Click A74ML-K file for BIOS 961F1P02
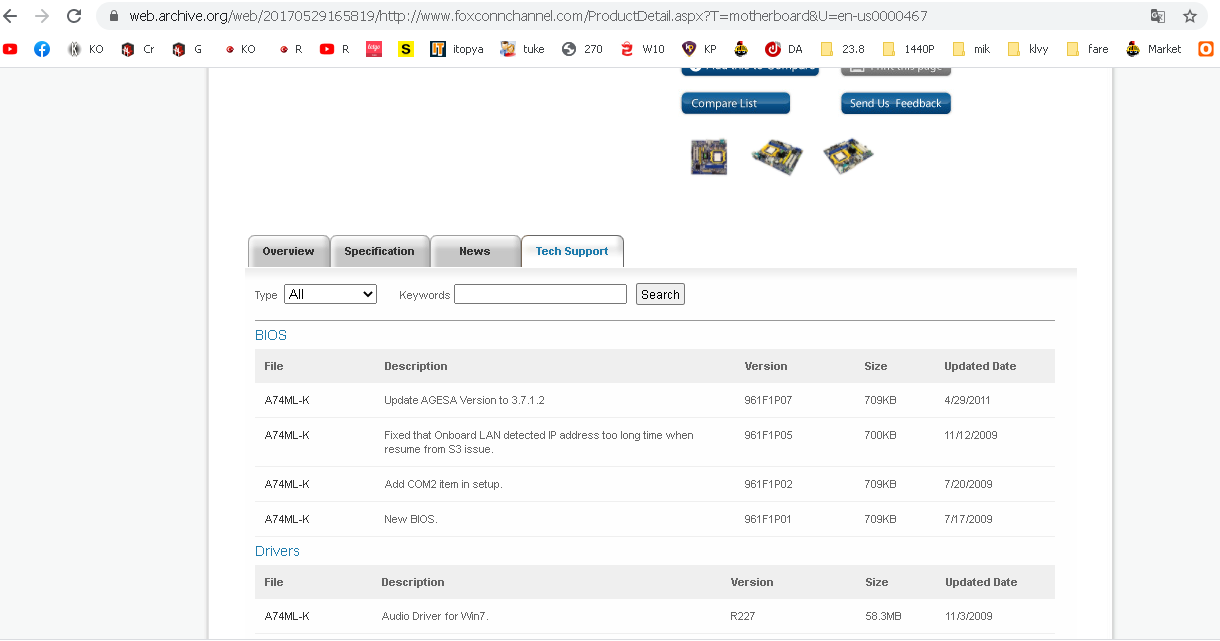1220x641 pixels. (x=287, y=484)
